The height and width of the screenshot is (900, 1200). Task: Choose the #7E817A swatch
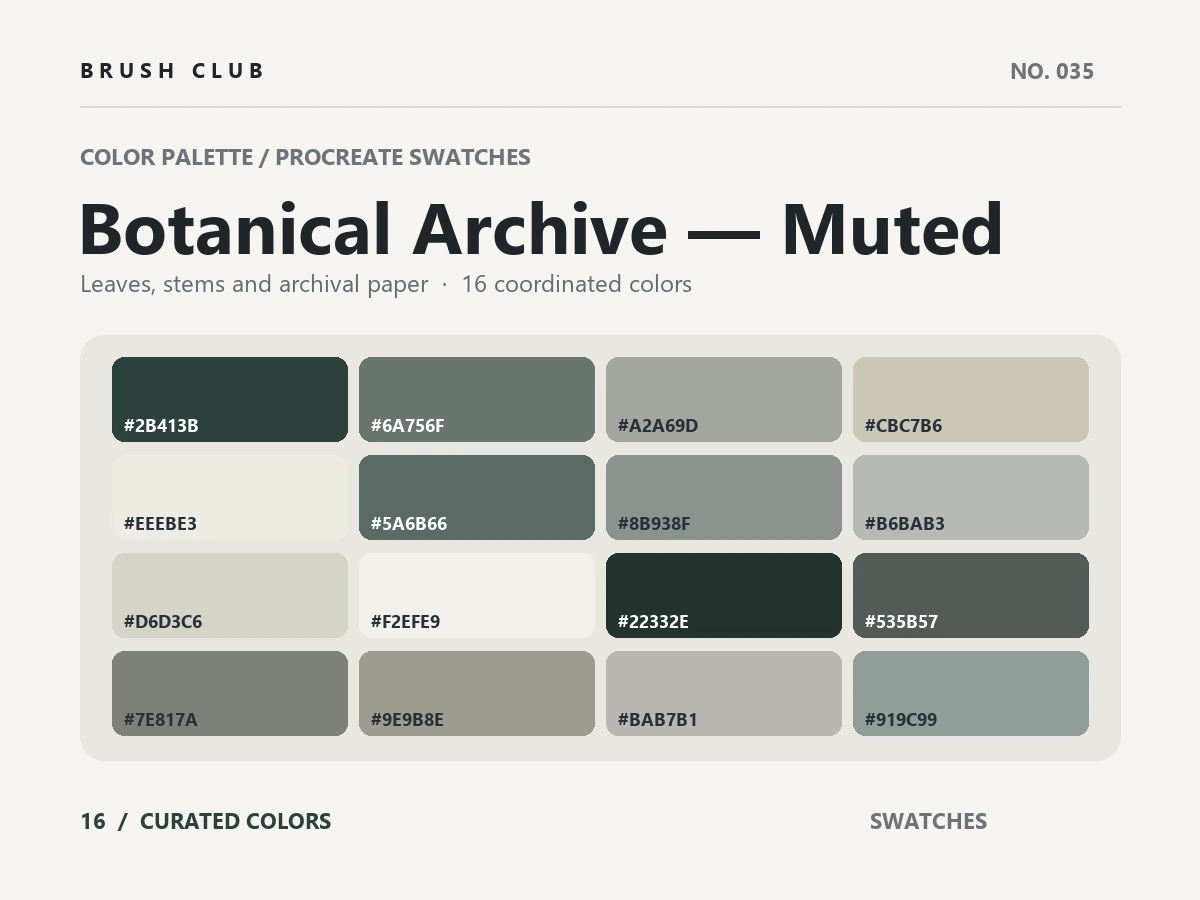pyautogui.click(x=230, y=693)
